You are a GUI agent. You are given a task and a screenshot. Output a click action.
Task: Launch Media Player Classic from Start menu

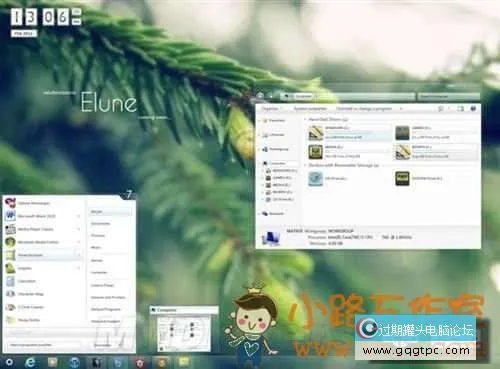43,229
